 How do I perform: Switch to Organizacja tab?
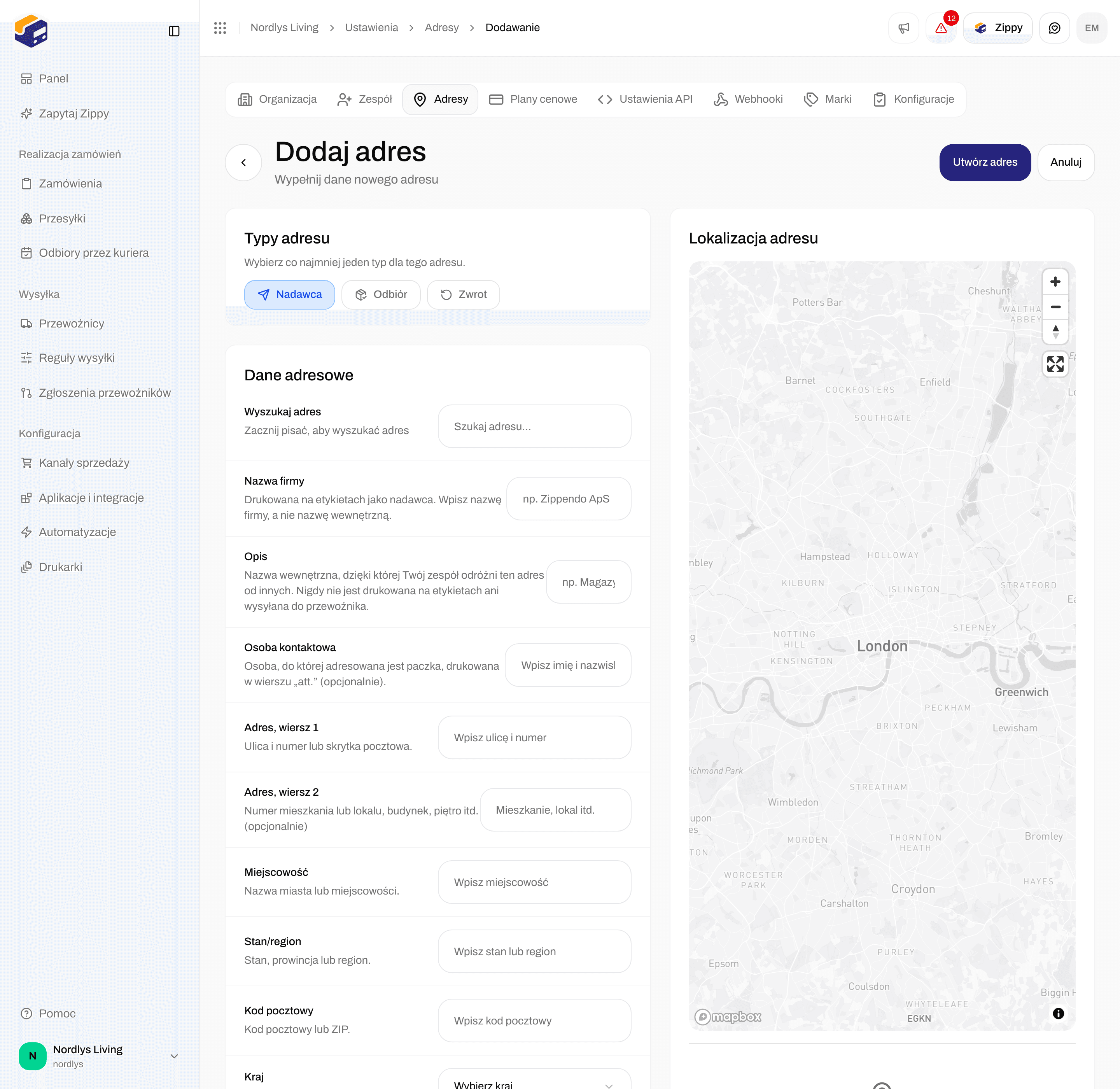[x=277, y=100]
